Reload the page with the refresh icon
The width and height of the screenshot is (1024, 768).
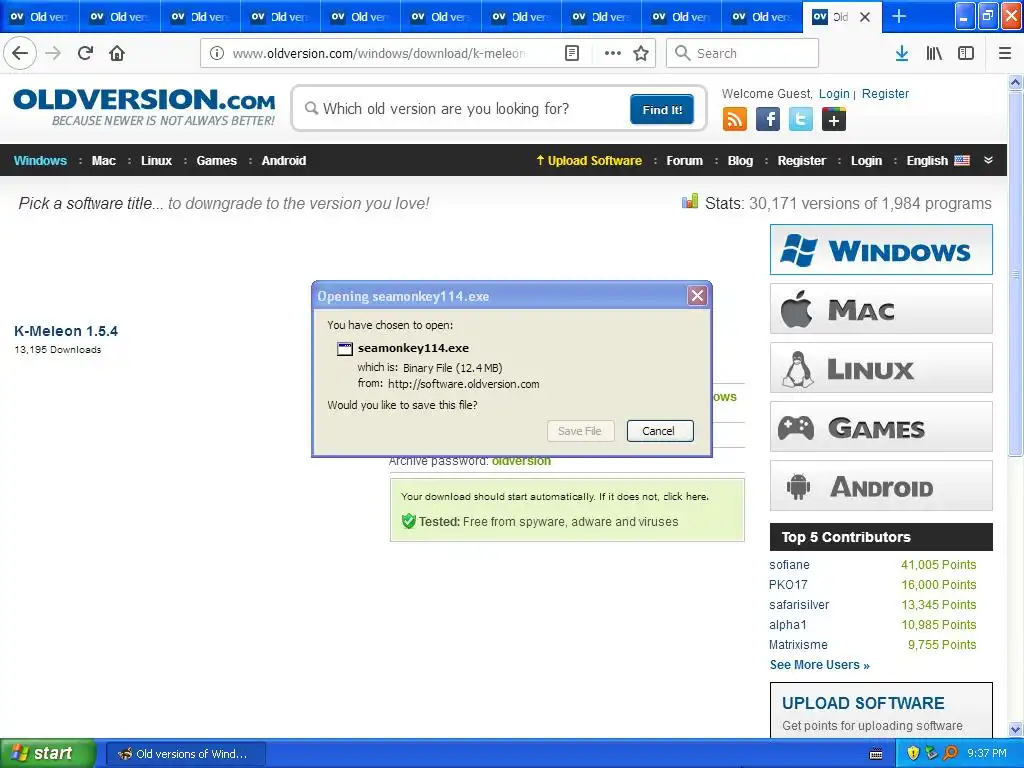tap(85, 53)
